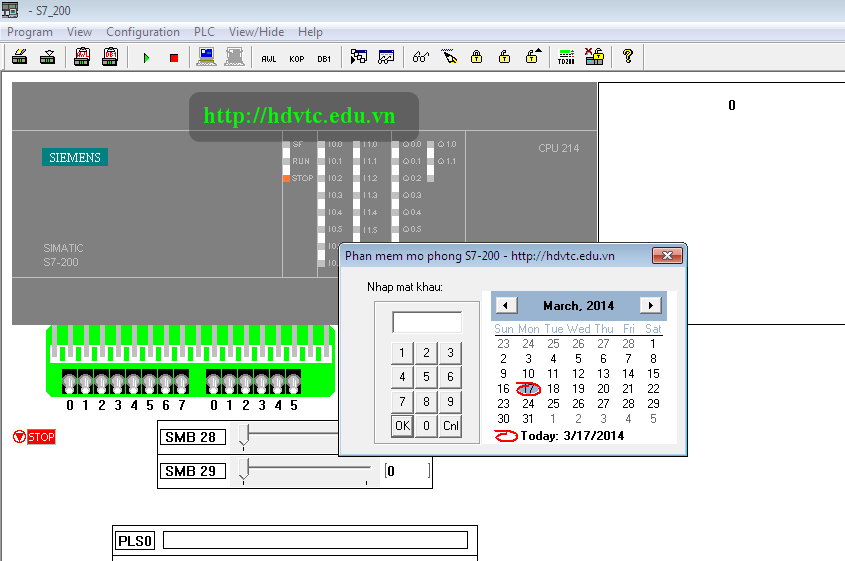Start the PLC with the green Run arrow

tap(146, 58)
